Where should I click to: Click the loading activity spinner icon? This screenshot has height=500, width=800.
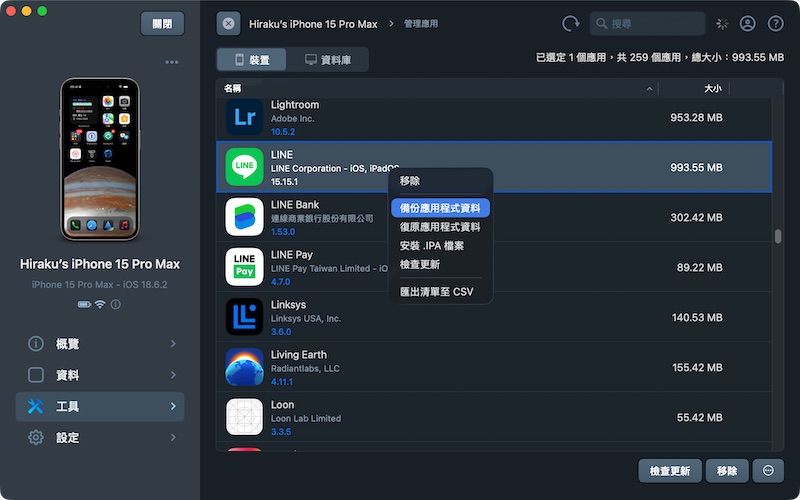722,23
